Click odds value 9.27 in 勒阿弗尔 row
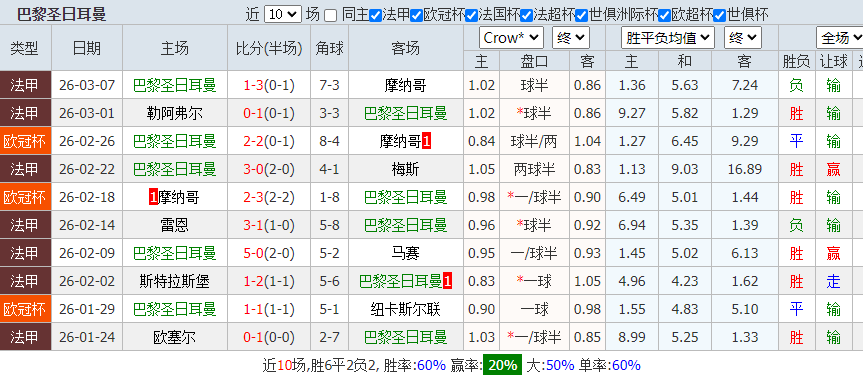The image size is (863, 378). point(631,113)
